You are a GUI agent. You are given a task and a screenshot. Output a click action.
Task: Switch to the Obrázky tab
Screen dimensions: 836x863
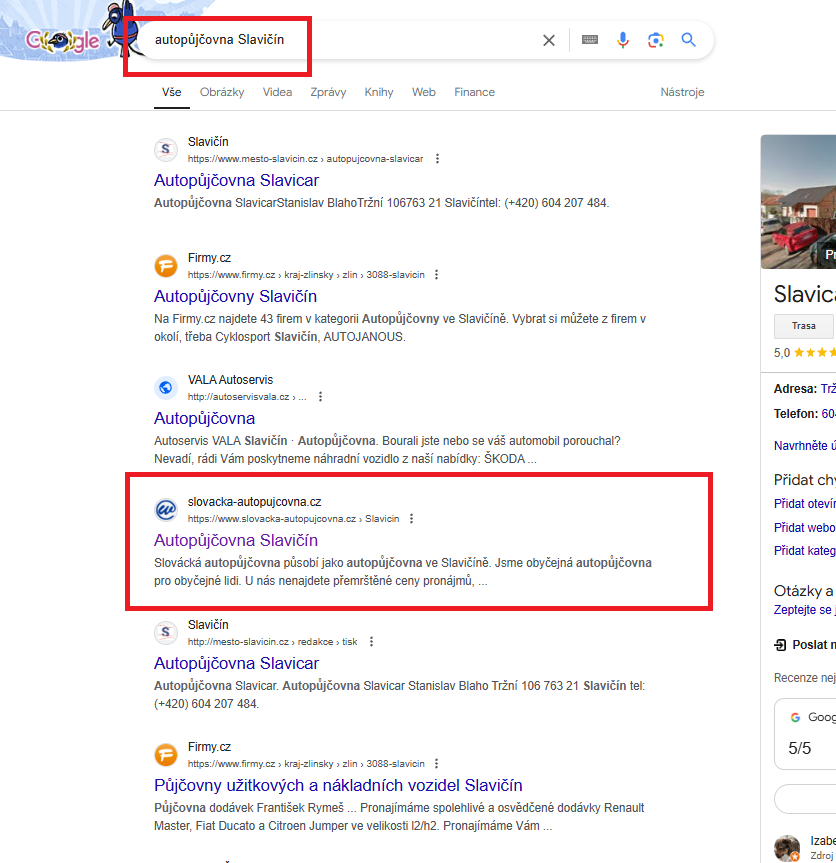(222, 92)
